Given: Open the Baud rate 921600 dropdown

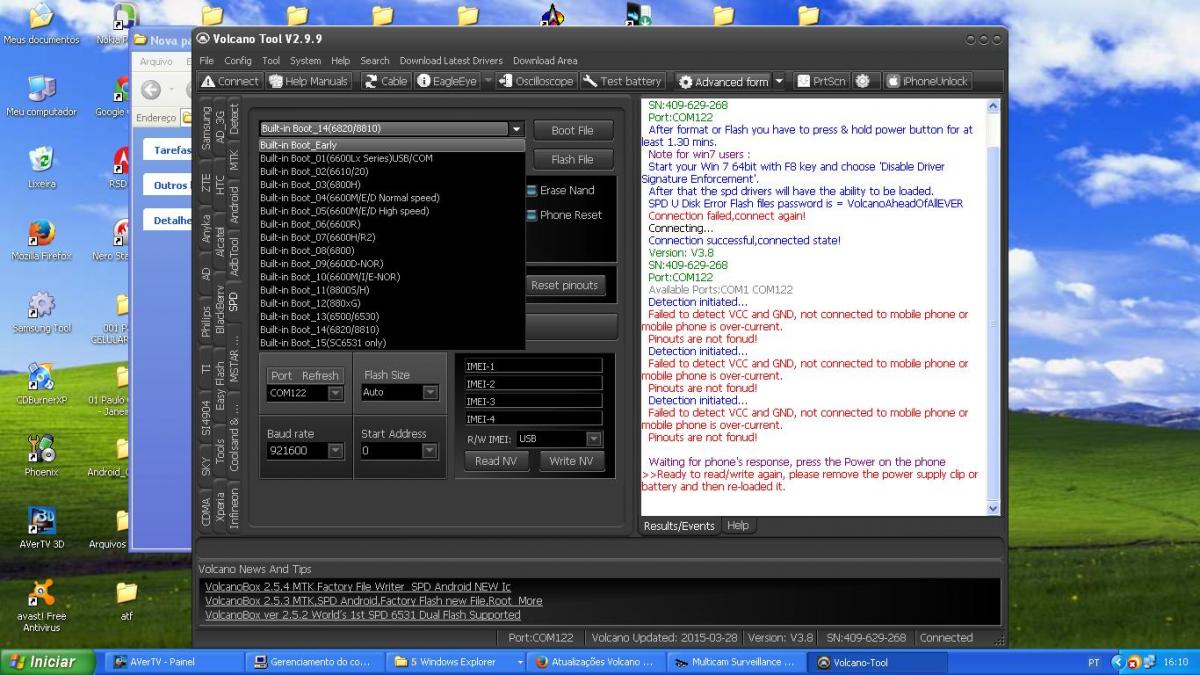Looking at the screenshot, I should click(x=336, y=451).
